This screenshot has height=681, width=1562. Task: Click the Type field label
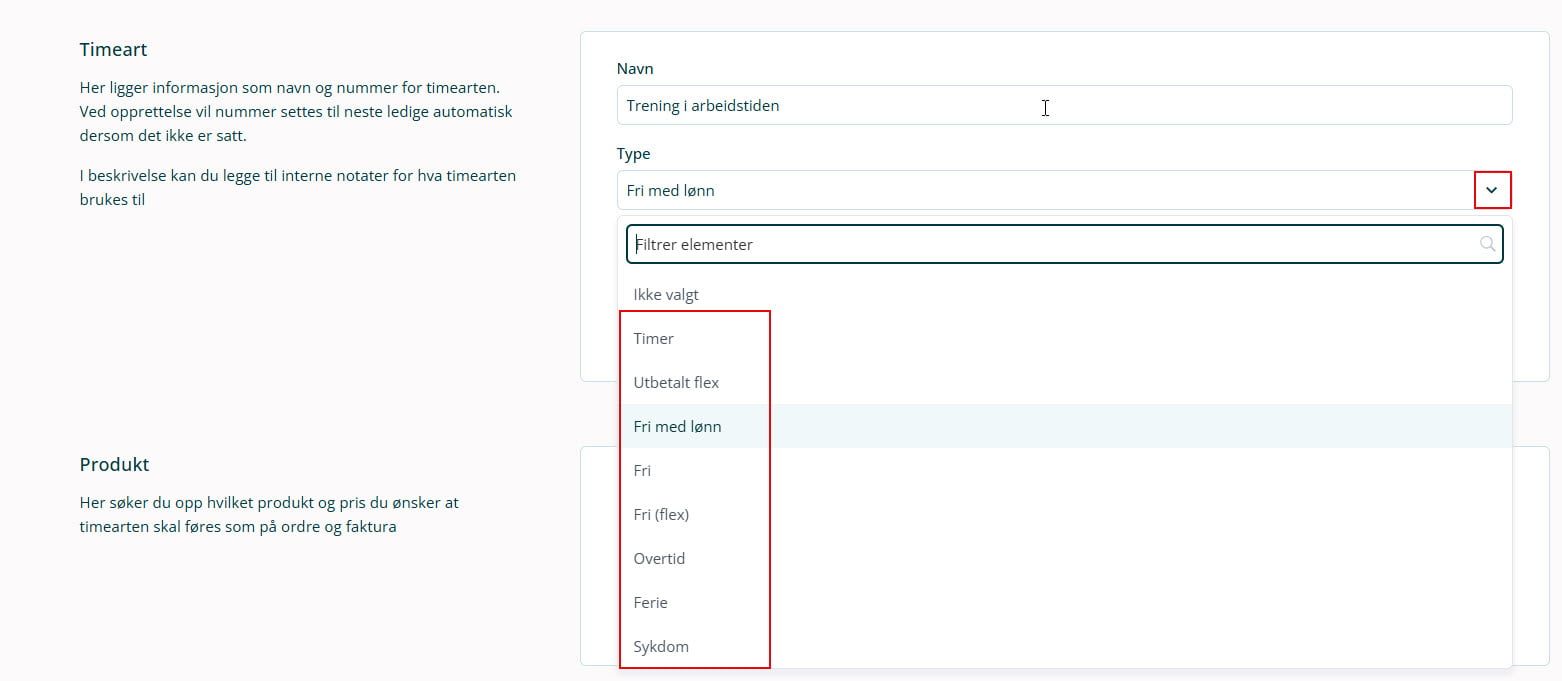coord(633,154)
